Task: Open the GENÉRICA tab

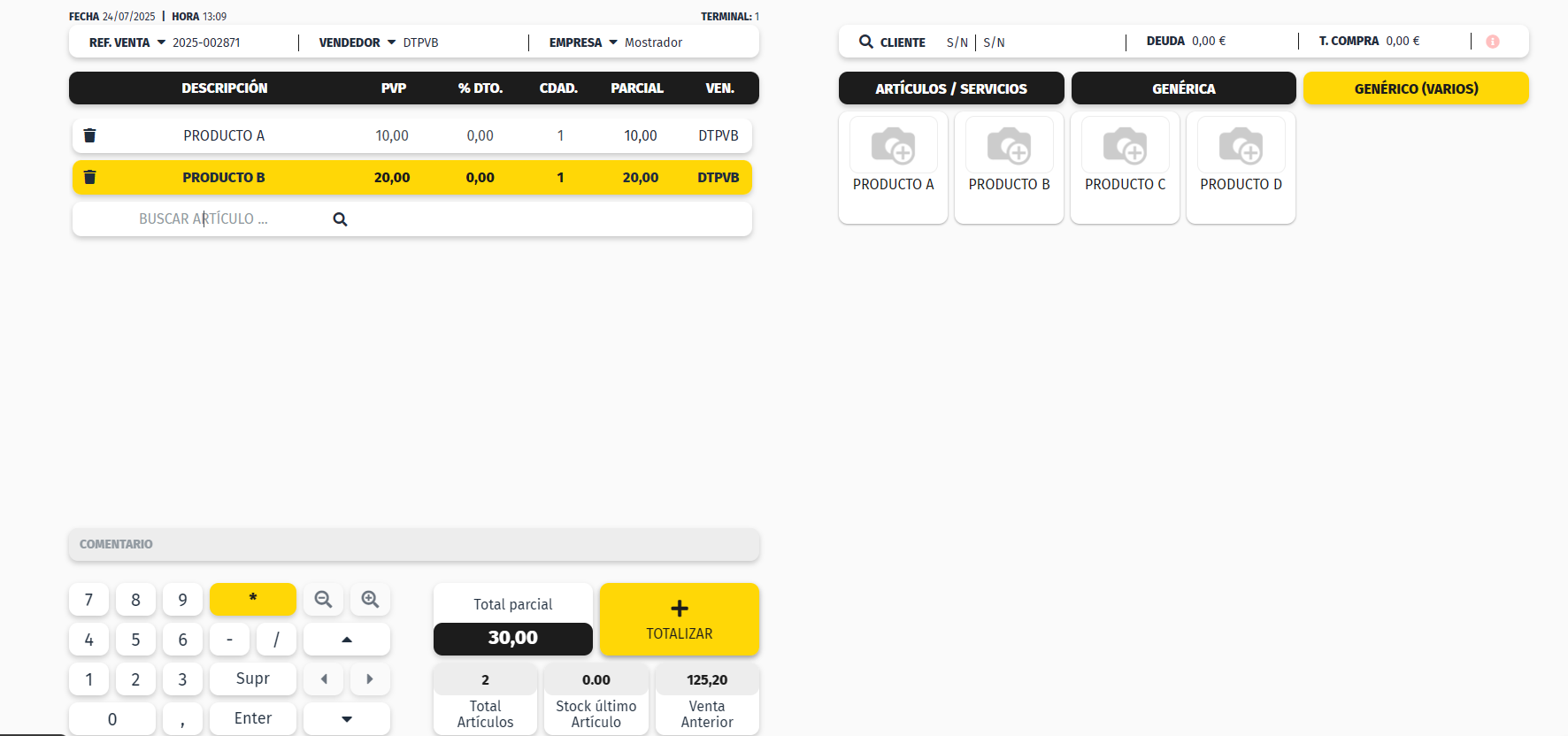Action: click(1183, 88)
